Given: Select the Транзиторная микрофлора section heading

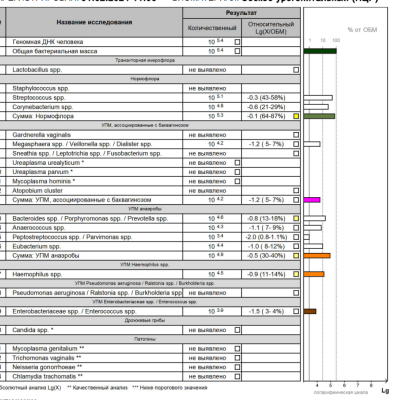Looking at the screenshot, I should (x=145, y=60).
